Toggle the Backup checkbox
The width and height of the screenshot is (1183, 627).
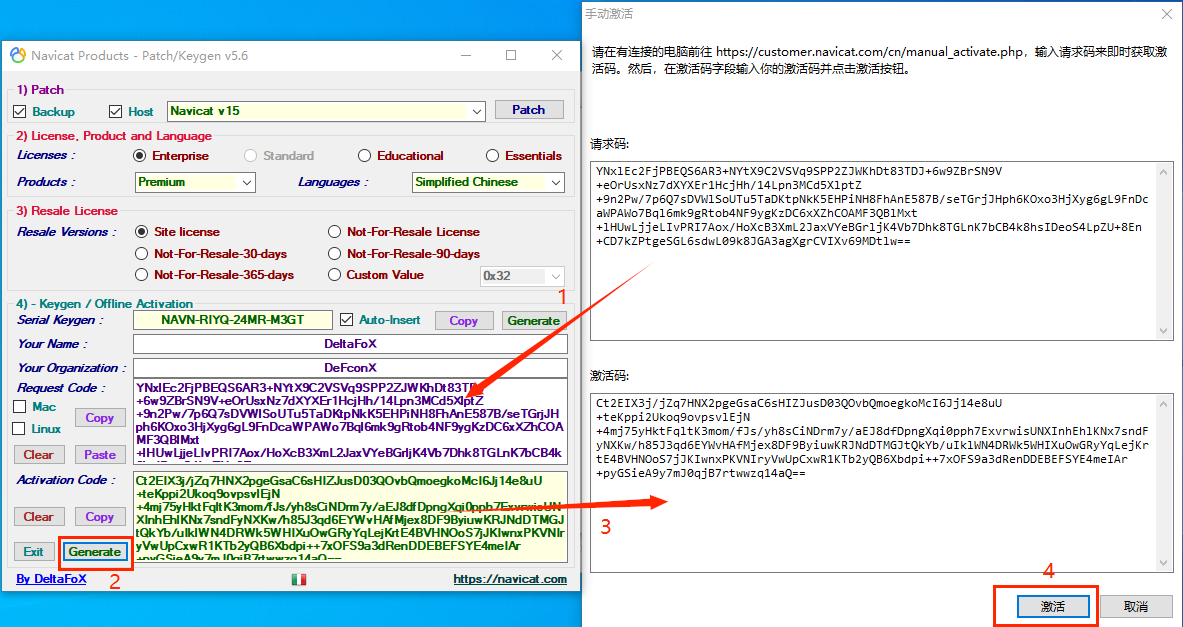pyautogui.click(x=20, y=112)
